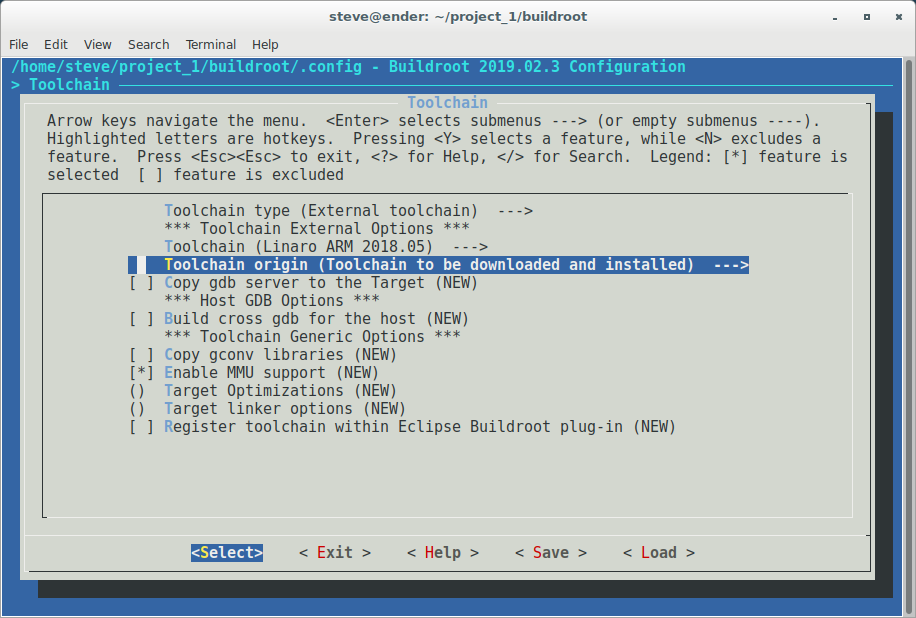Open the Edit menu

(x=55, y=44)
